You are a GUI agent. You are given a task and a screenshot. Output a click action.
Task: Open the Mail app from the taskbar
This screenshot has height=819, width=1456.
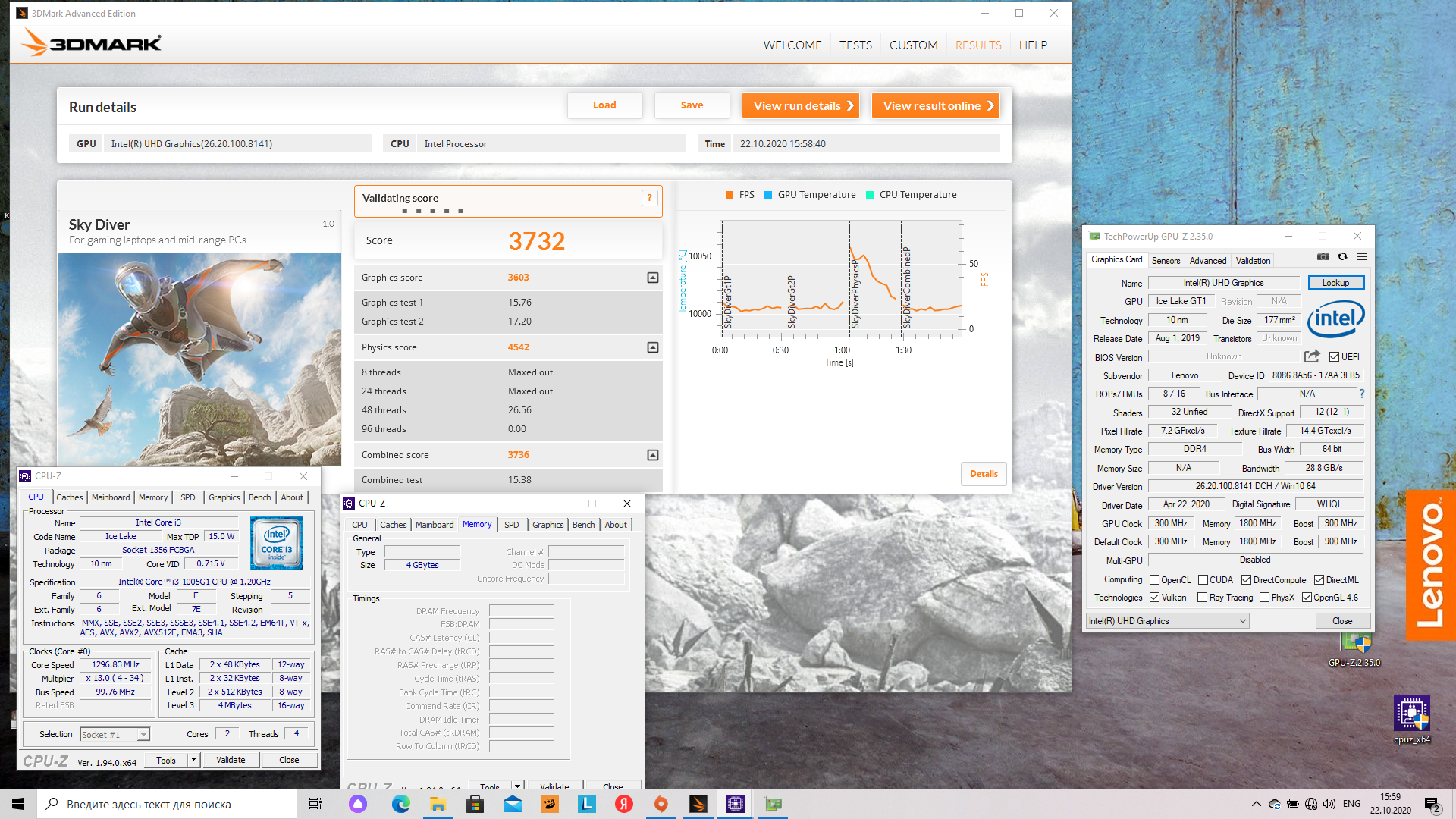click(513, 804)
